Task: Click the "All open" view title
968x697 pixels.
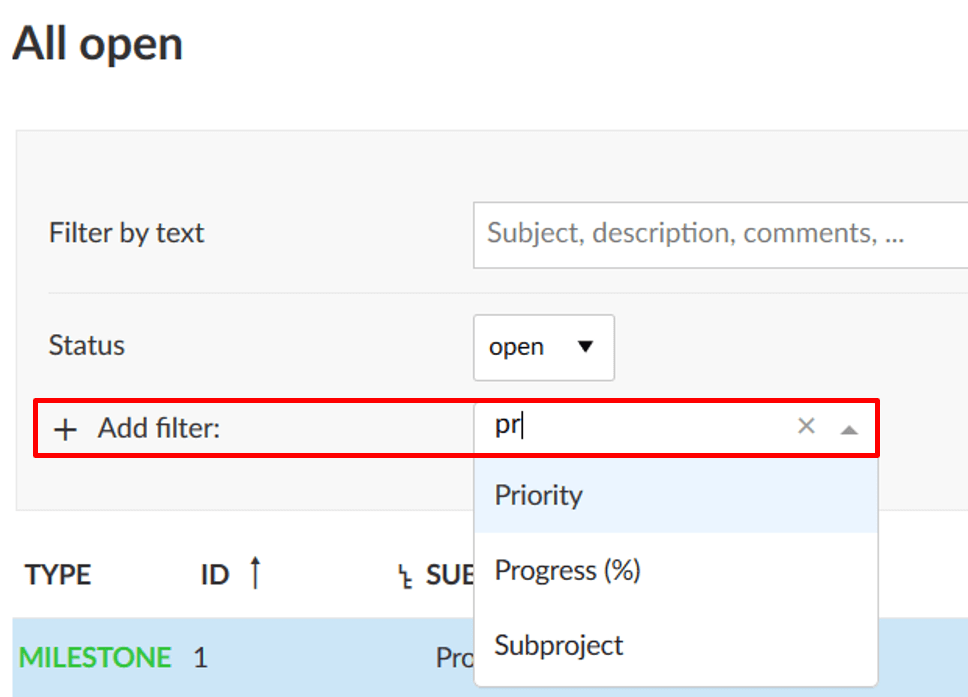Action: (x=98, y=45)
